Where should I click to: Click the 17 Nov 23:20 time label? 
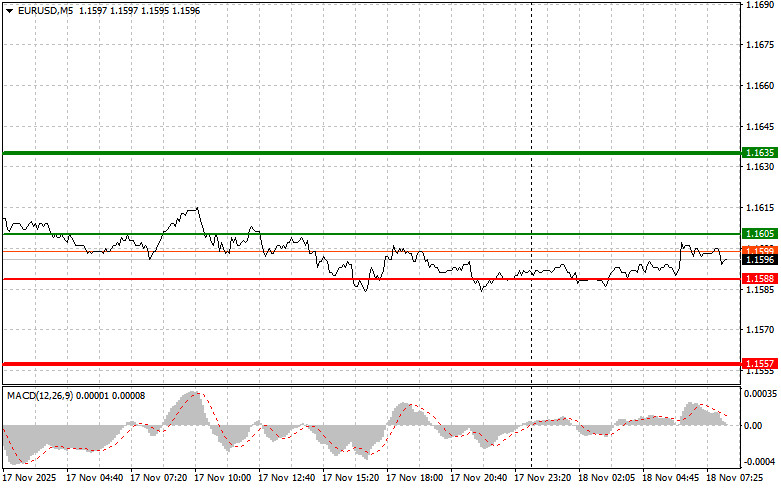(542, 478)
